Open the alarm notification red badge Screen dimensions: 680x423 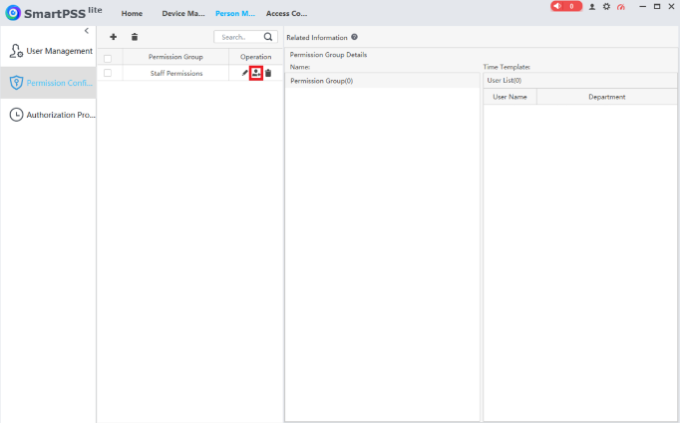point(566,7)
